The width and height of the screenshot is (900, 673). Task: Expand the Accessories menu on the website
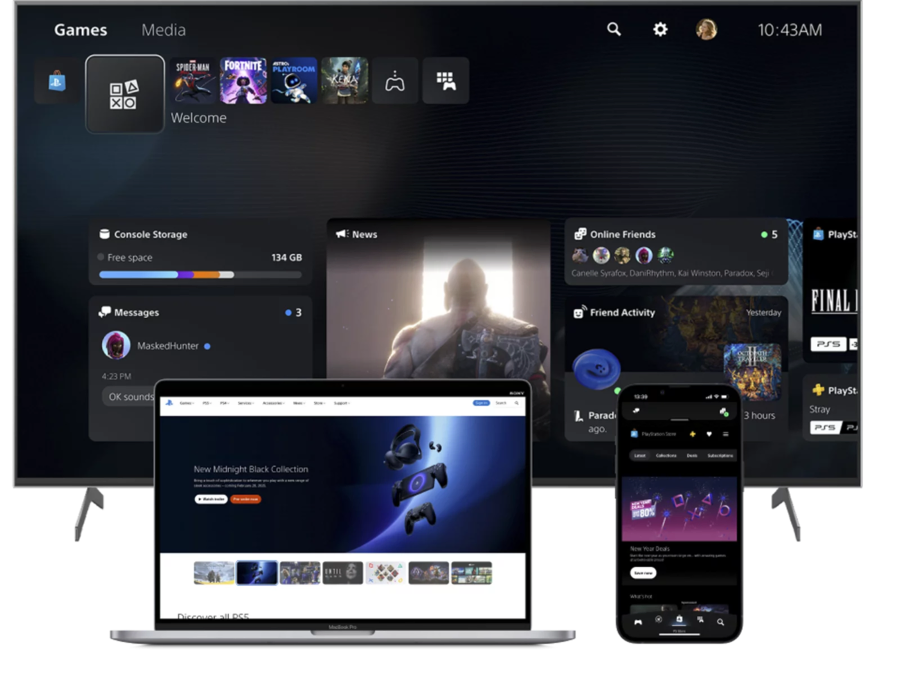(273, 402)
